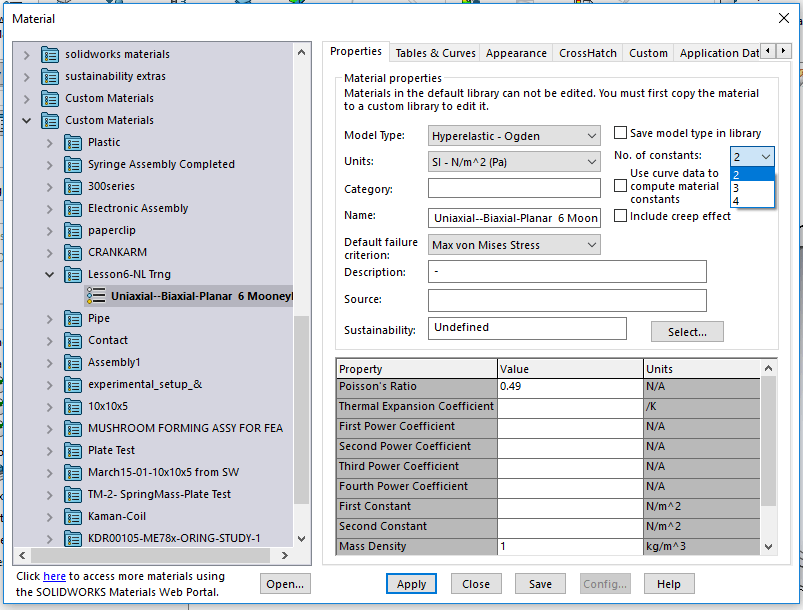
Task: Click the Plate Test folder icon
Action: (x=73, y=451)
